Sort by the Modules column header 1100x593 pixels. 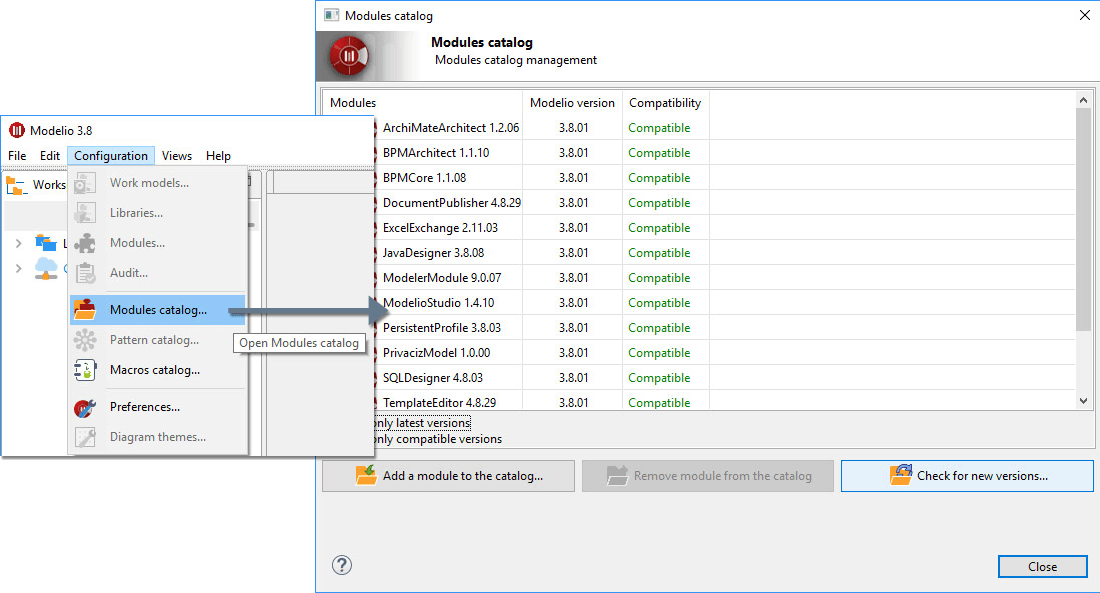coord(422,102)
